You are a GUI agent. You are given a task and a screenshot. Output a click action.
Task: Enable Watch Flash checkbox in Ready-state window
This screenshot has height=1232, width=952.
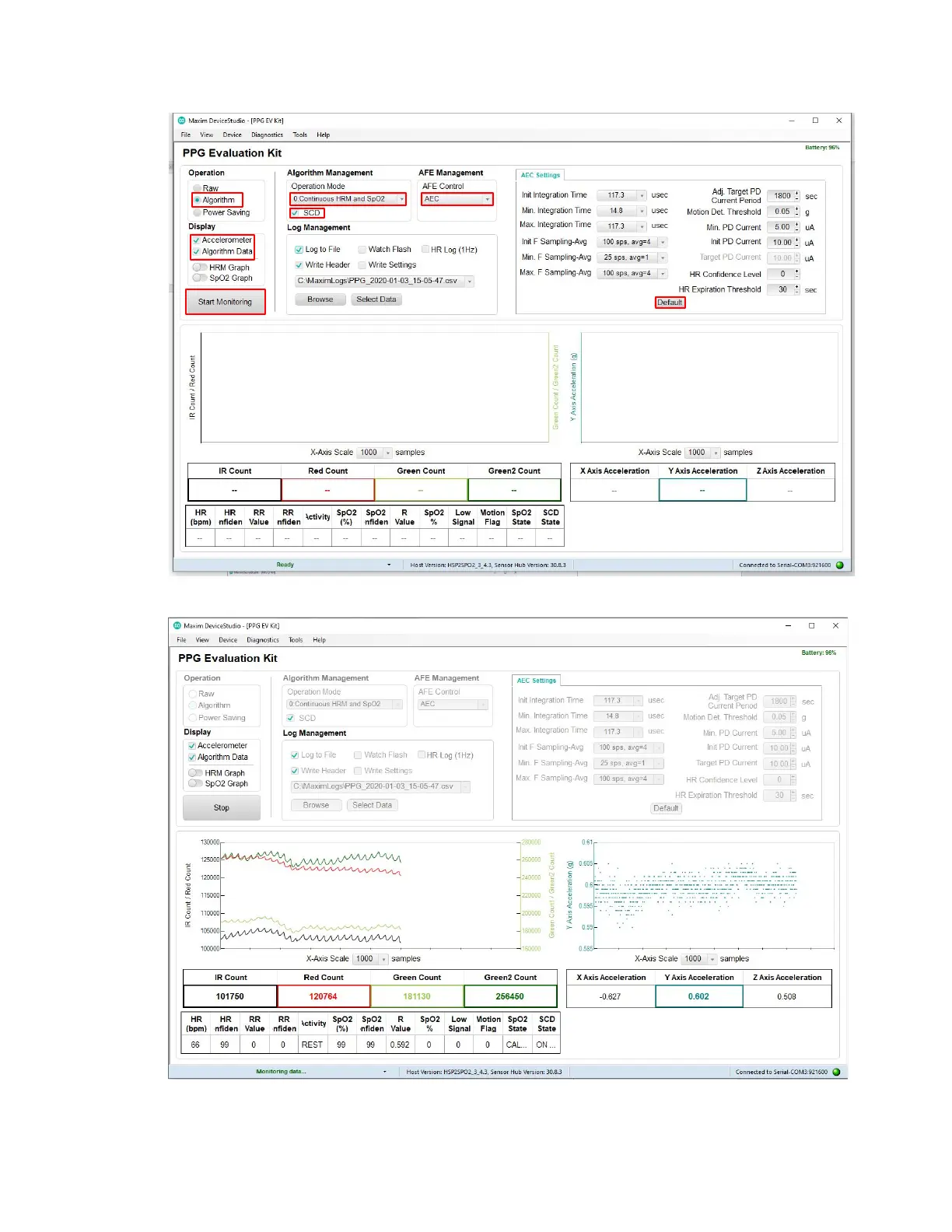[x=362, y=250]
